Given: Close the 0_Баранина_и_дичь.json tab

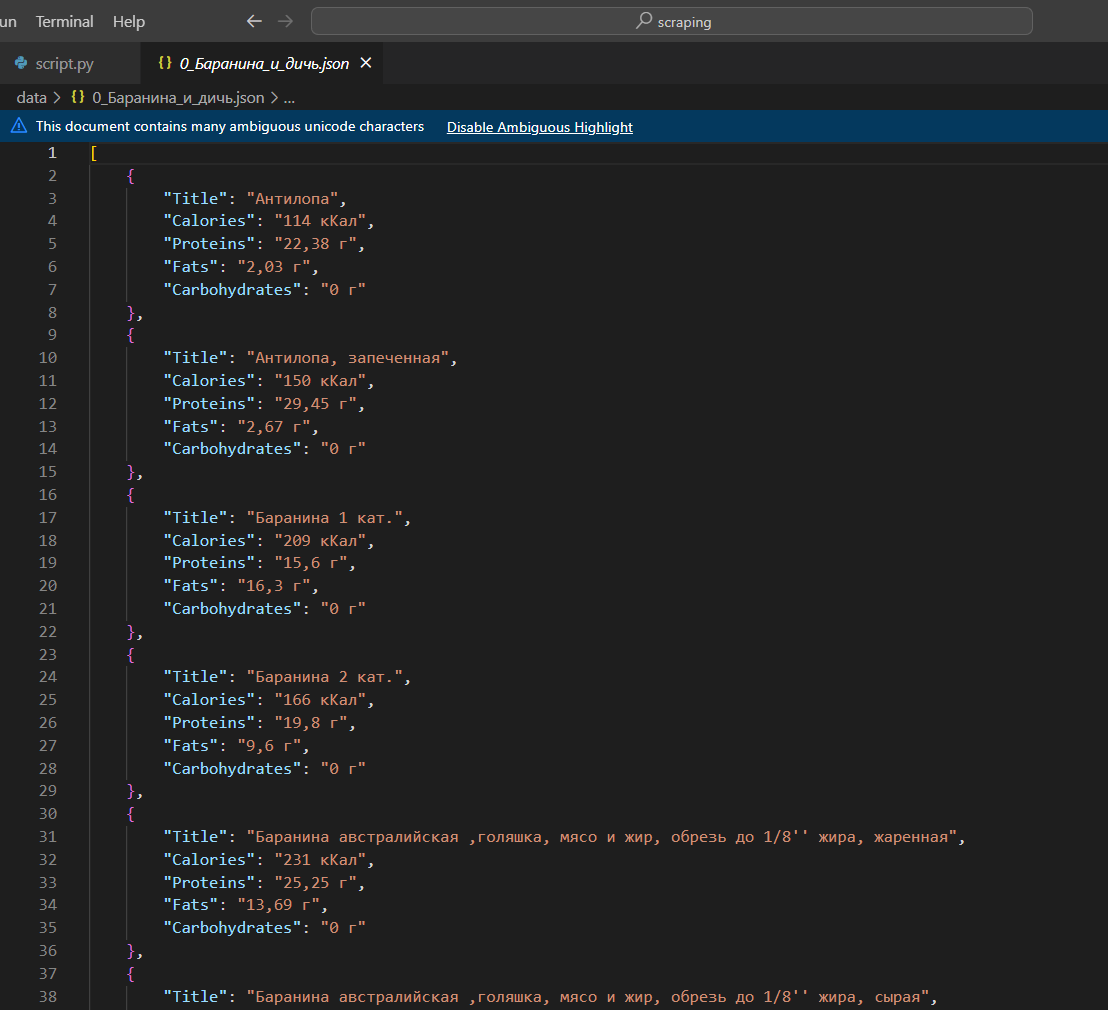Looking at the screenshot, I should 366,63.
